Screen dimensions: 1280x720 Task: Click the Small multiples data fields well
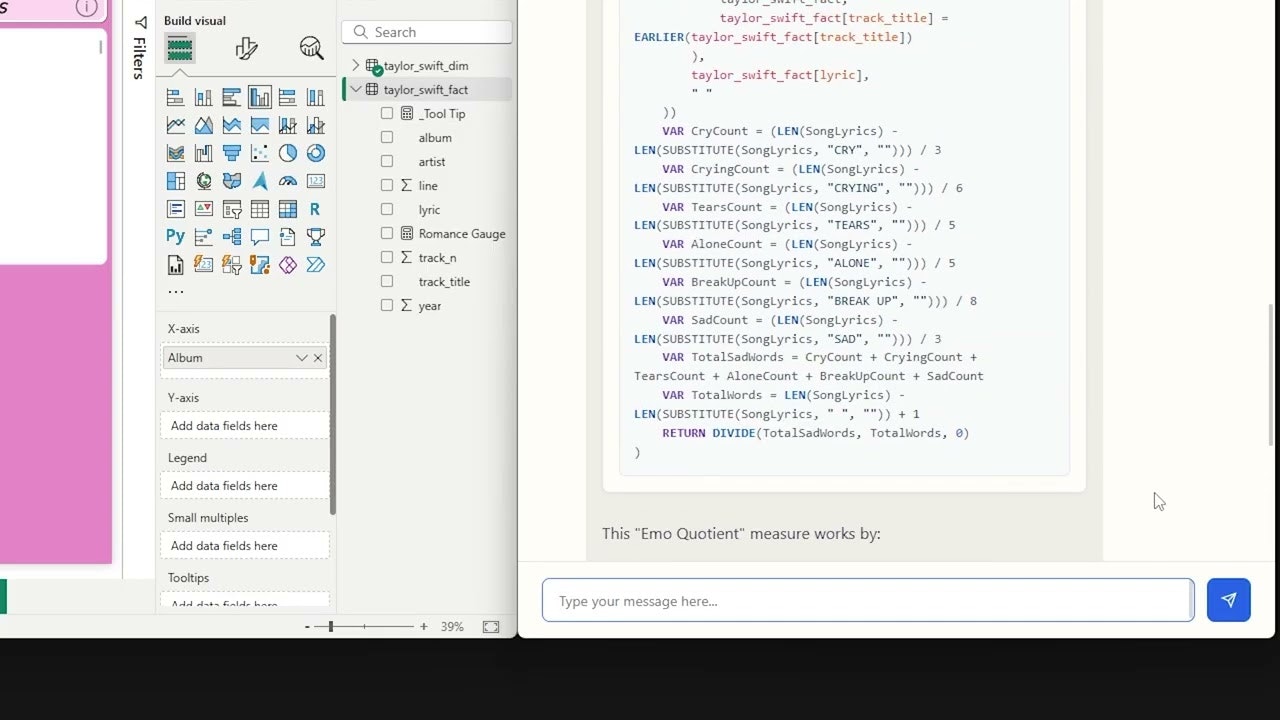[x=245, y=545]
